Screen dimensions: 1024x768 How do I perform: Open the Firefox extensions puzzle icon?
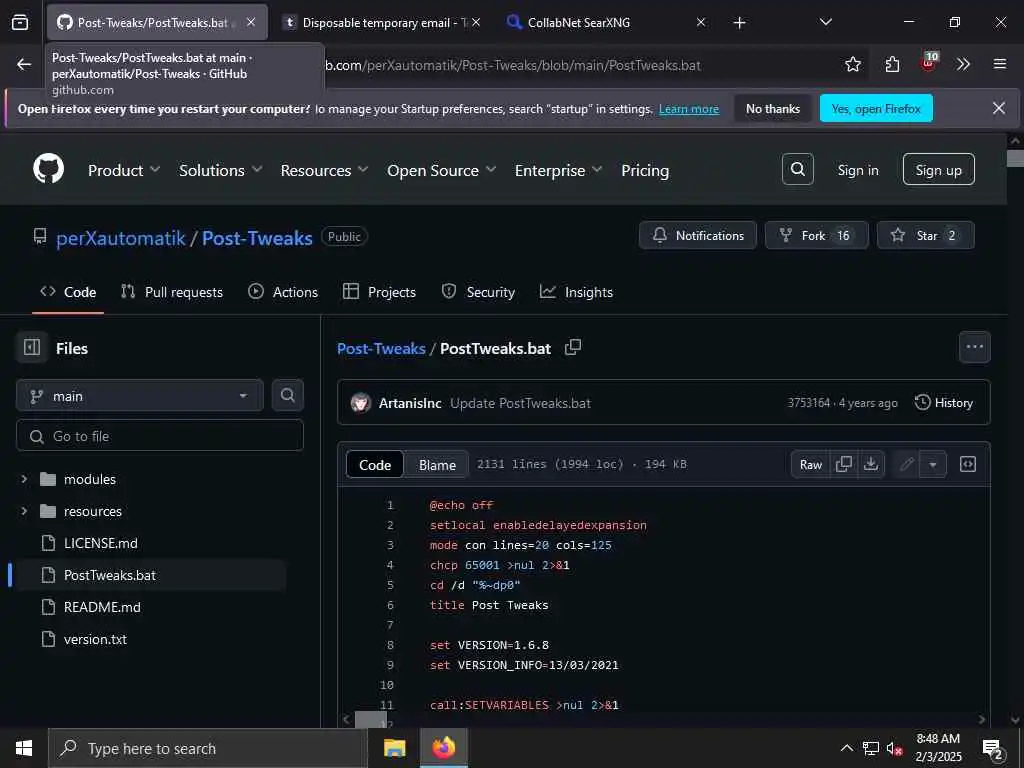coord(892,64)
